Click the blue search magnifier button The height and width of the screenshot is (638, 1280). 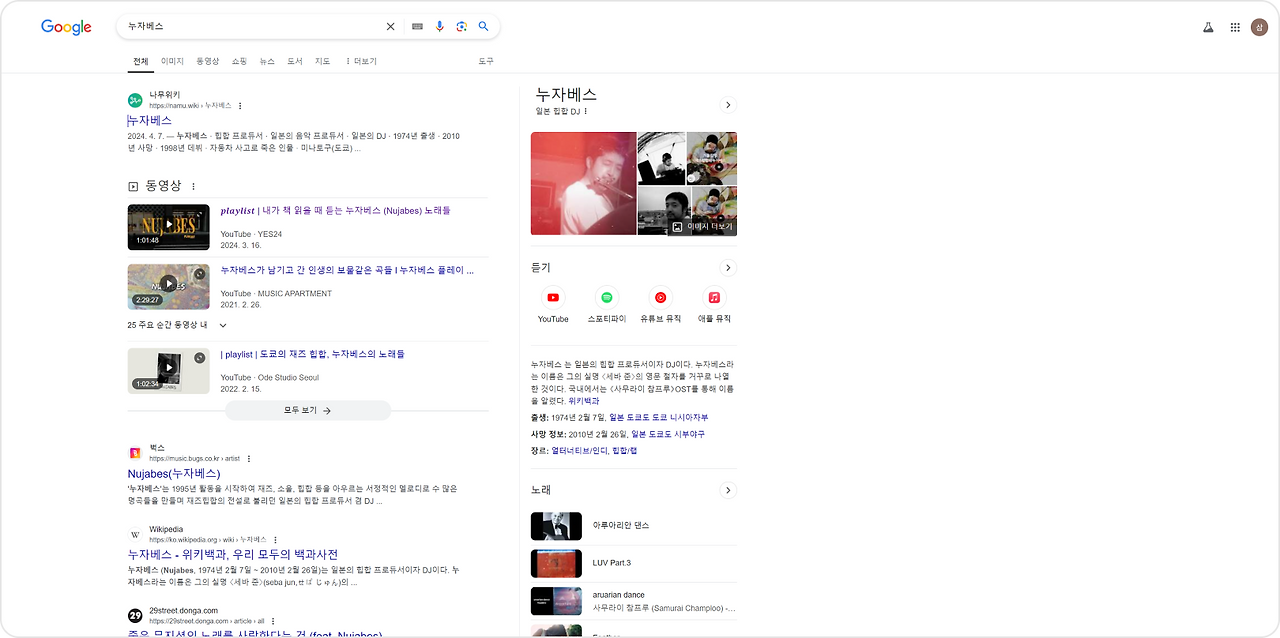[484, 27]
